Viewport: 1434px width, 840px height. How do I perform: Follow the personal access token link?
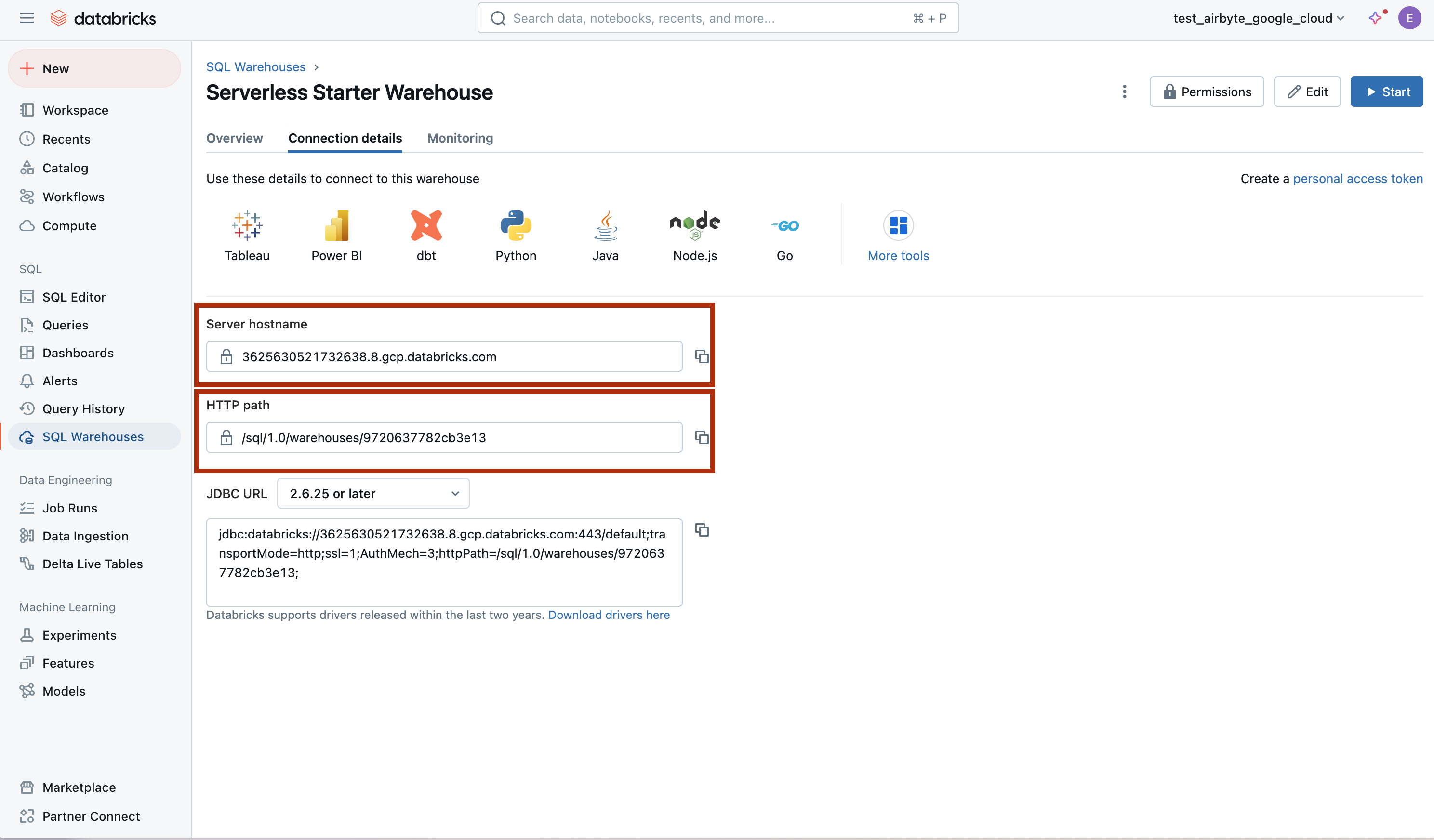1358,179
